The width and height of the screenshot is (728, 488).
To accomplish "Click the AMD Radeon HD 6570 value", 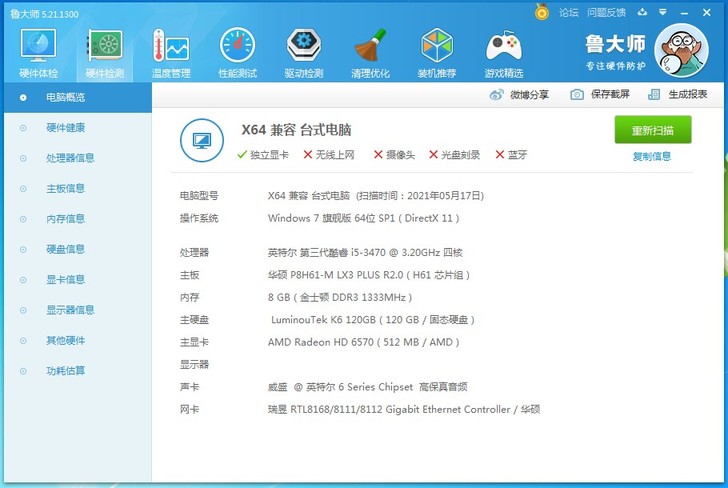I will (x=364, y=342).
